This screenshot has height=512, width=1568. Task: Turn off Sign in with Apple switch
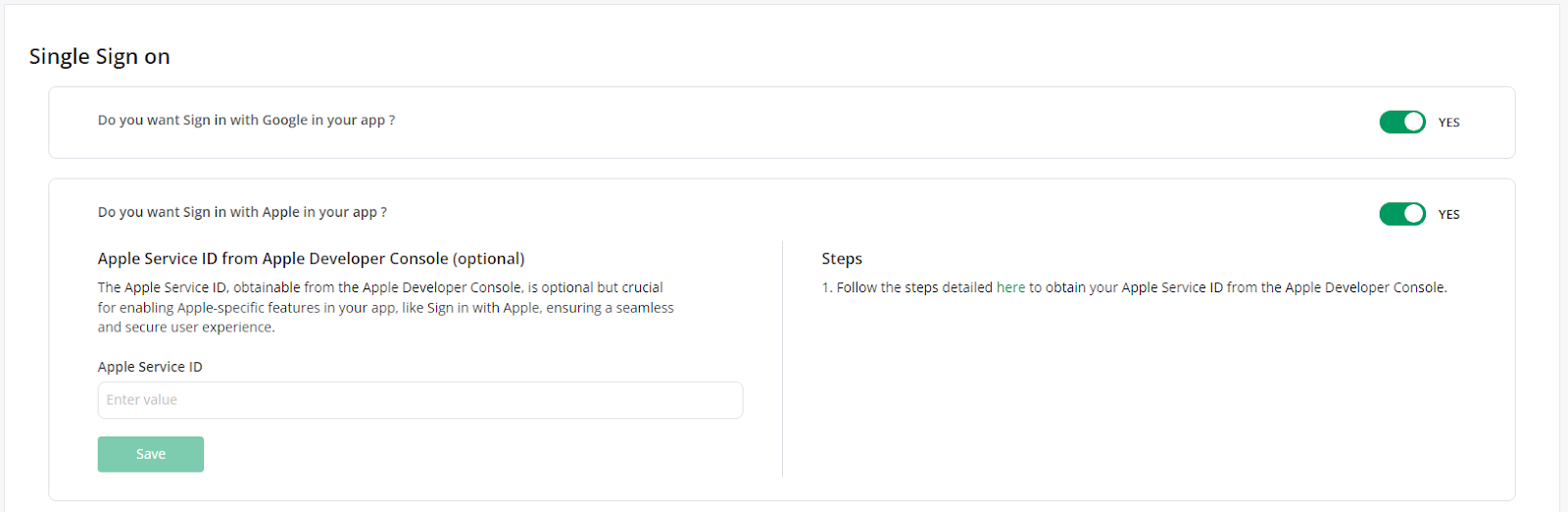(x=1402, y=214)
